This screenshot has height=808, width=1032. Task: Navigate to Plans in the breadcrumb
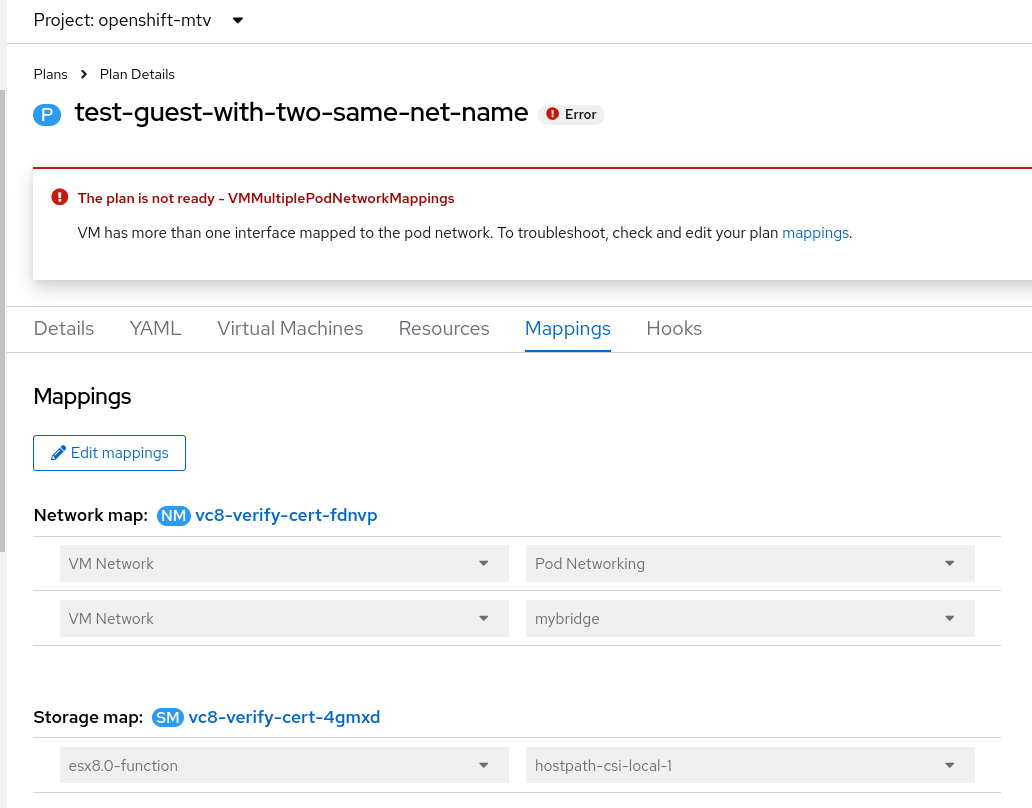point(51,74)
